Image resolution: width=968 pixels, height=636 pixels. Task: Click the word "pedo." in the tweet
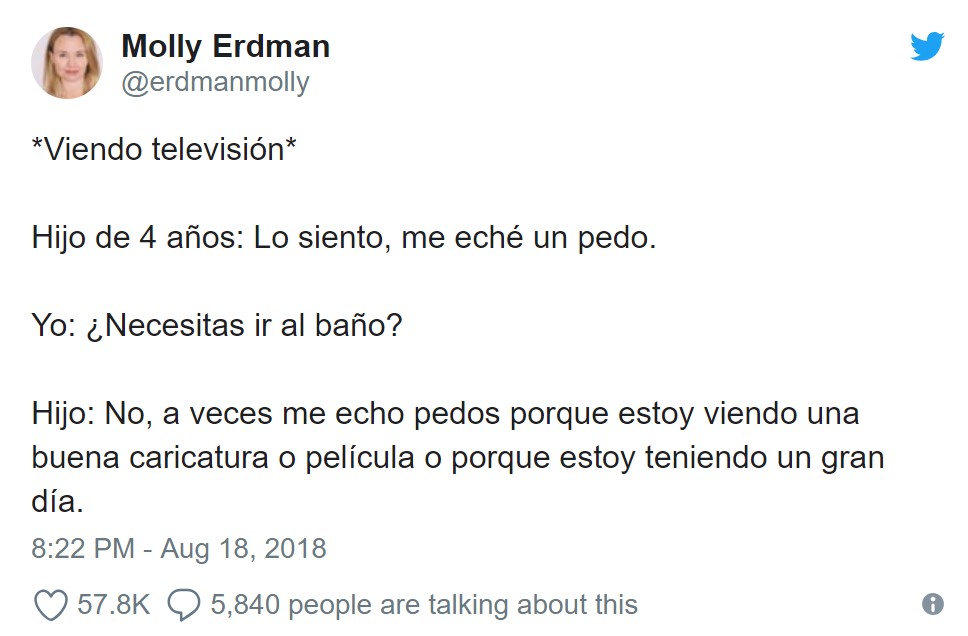[x=617, y=238]
